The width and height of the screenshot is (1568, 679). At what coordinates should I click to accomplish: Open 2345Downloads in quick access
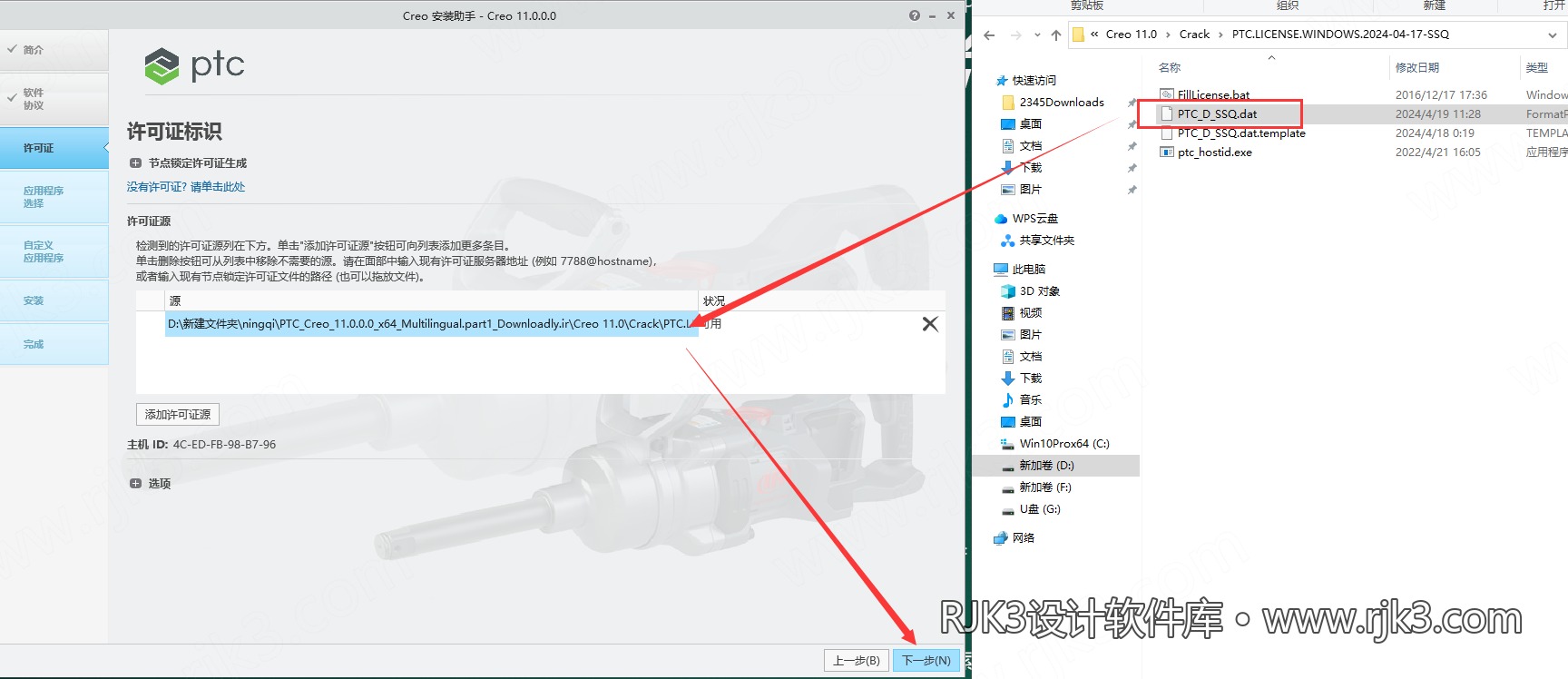(x=1062, y=103)
